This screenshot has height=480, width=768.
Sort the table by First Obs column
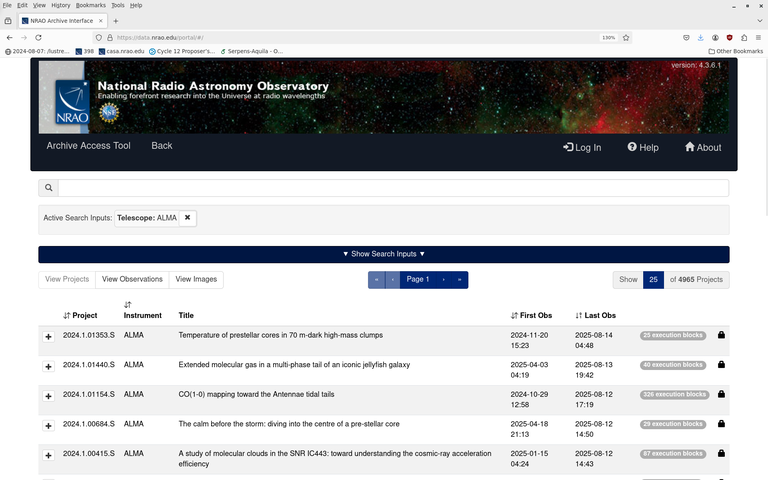coord(531,315)
